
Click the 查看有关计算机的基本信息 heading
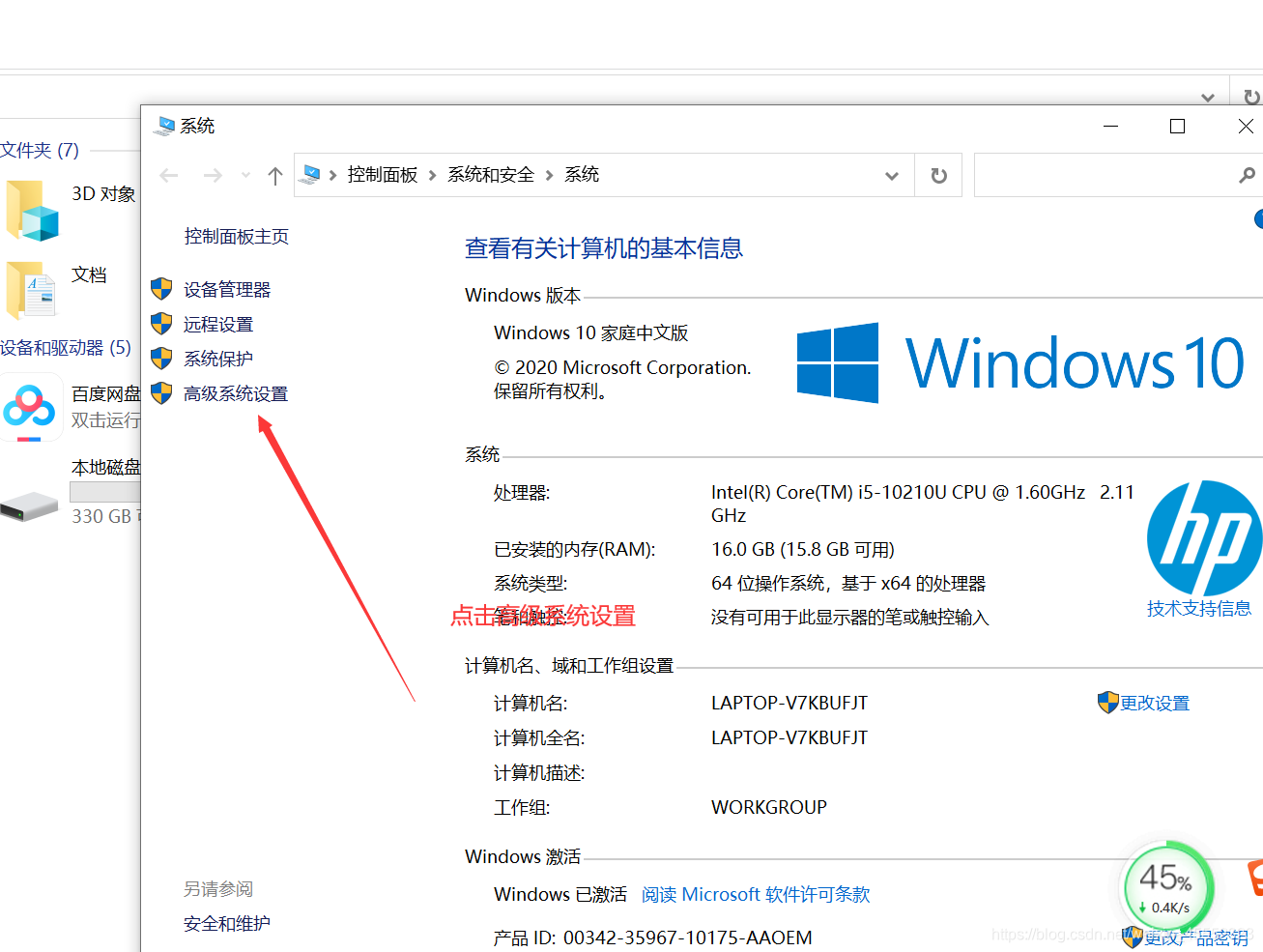tap(604, 249)
